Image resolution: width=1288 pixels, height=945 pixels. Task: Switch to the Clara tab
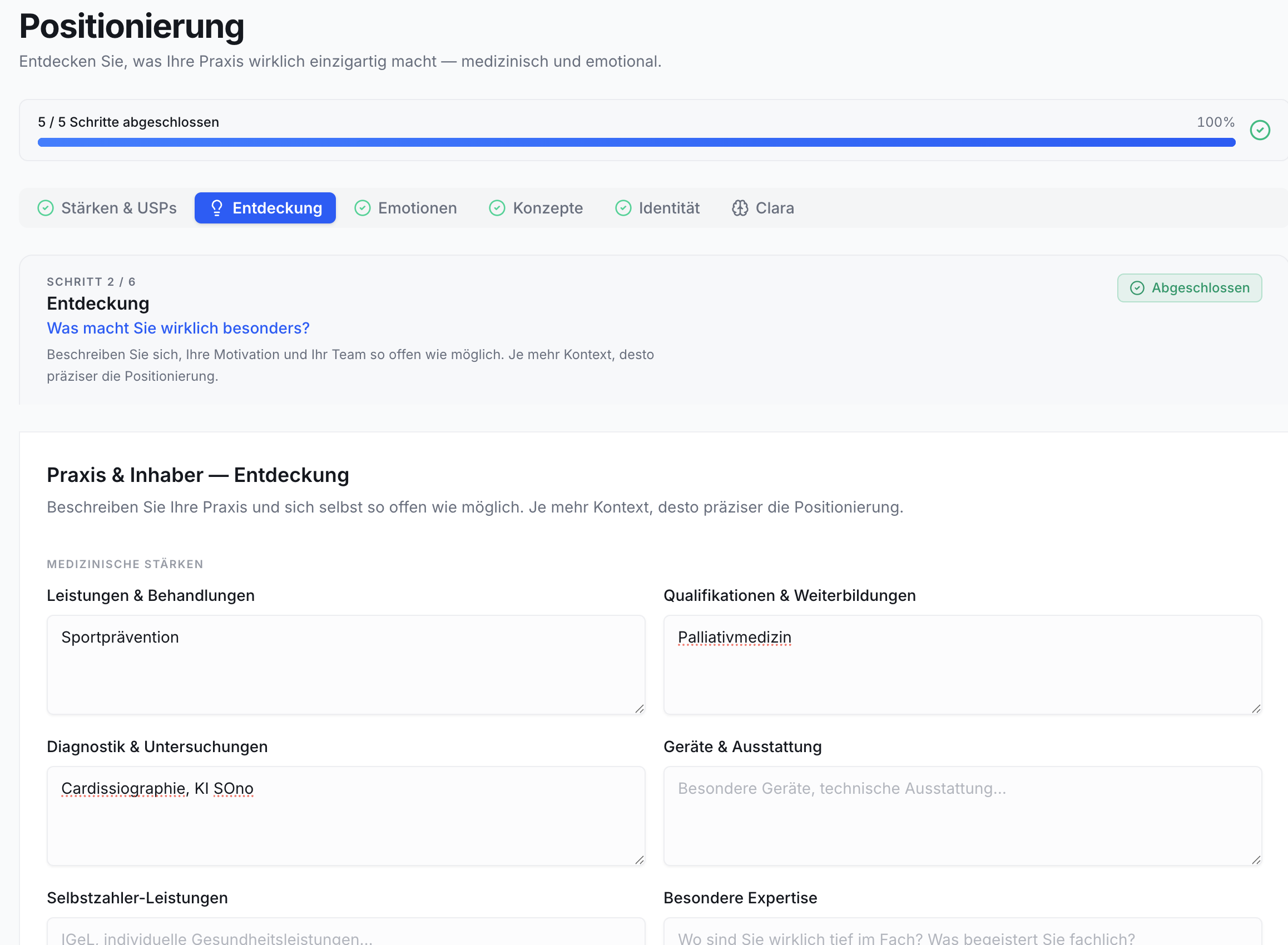pos(762,208)
